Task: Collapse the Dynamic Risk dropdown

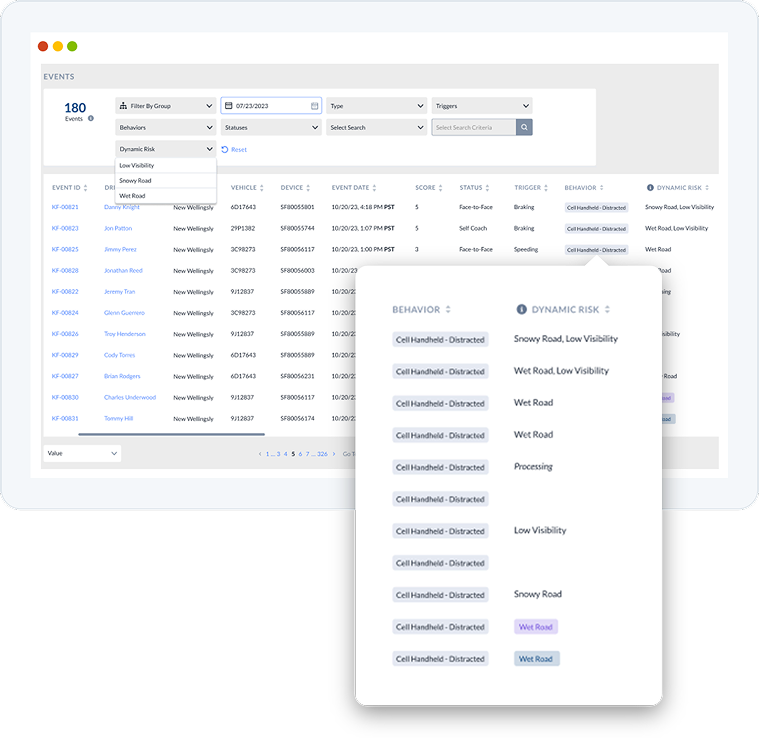Action: (x=166, y=149)
